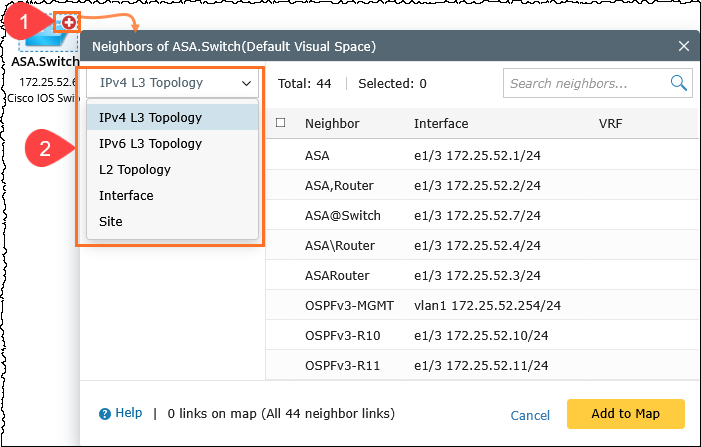Image resolution: width=701 pixels, height=447 pixels.
Task: Close the Neighbors dialog with X
Action: [x=684, y=46]
